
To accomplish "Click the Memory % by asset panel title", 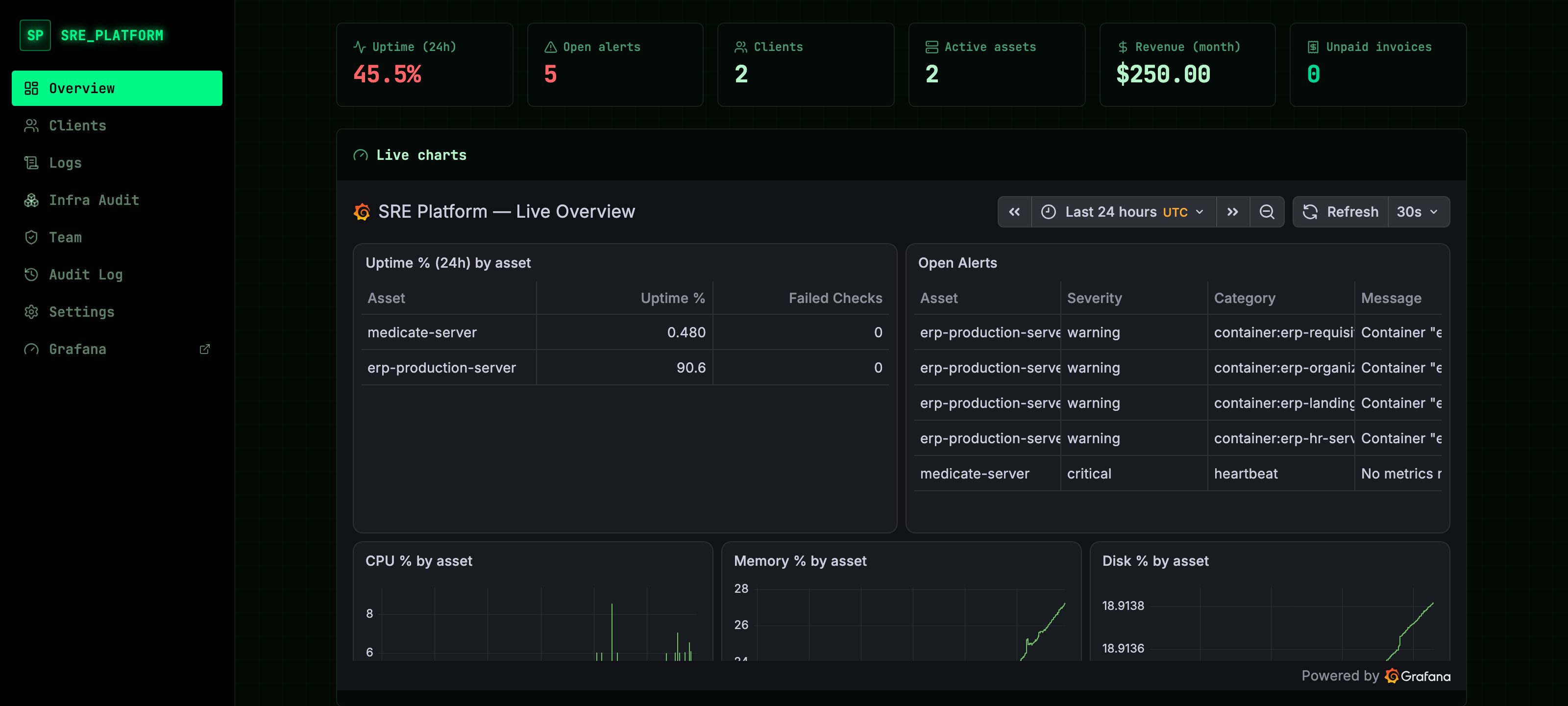I will point(800,561).
